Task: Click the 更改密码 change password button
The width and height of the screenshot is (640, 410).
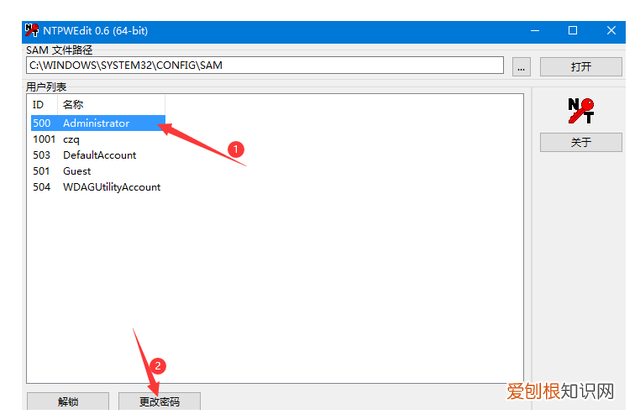Action: (159, 401)
